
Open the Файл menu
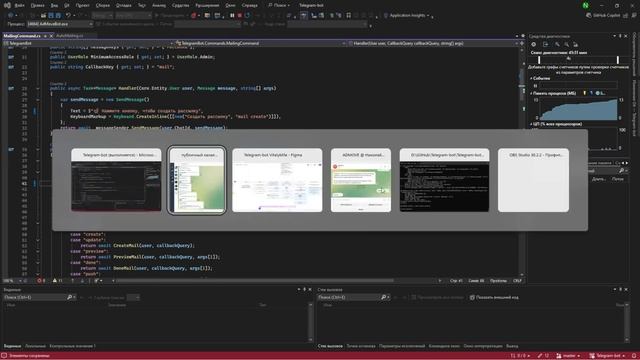[x=19, y=5]
